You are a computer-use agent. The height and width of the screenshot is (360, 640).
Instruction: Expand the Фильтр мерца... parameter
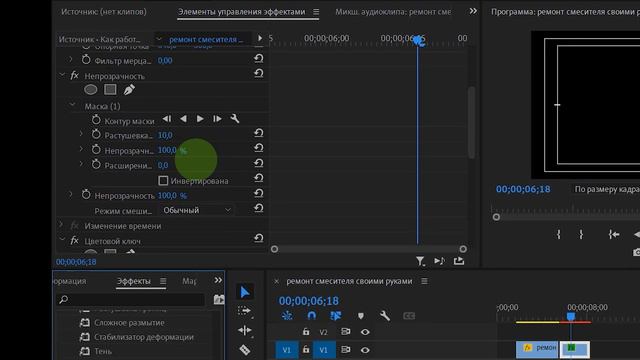pos(71,60)
